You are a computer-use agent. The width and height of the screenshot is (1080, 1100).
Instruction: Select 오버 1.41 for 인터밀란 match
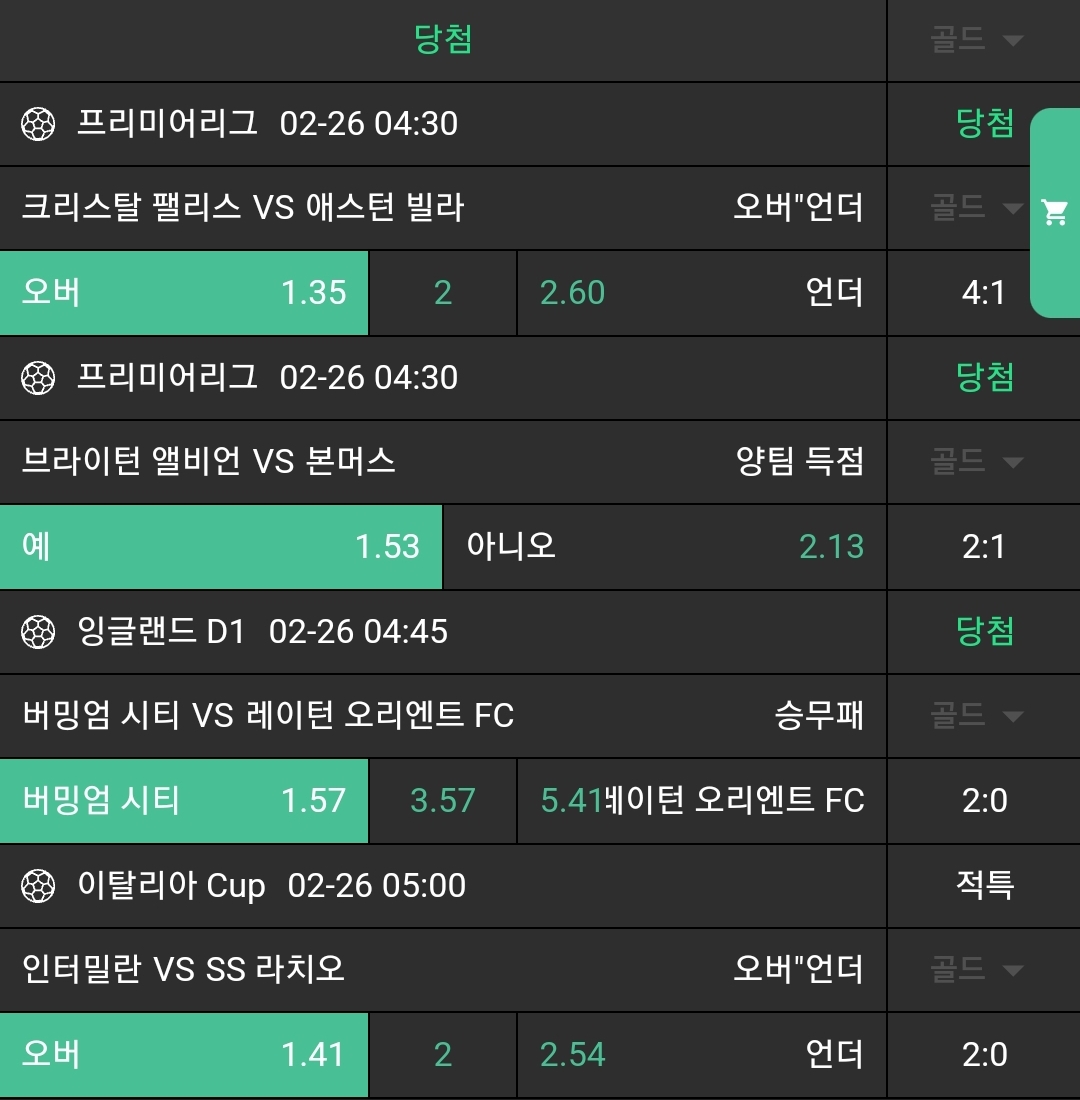pyautogui.click(x=184, y=1055)
